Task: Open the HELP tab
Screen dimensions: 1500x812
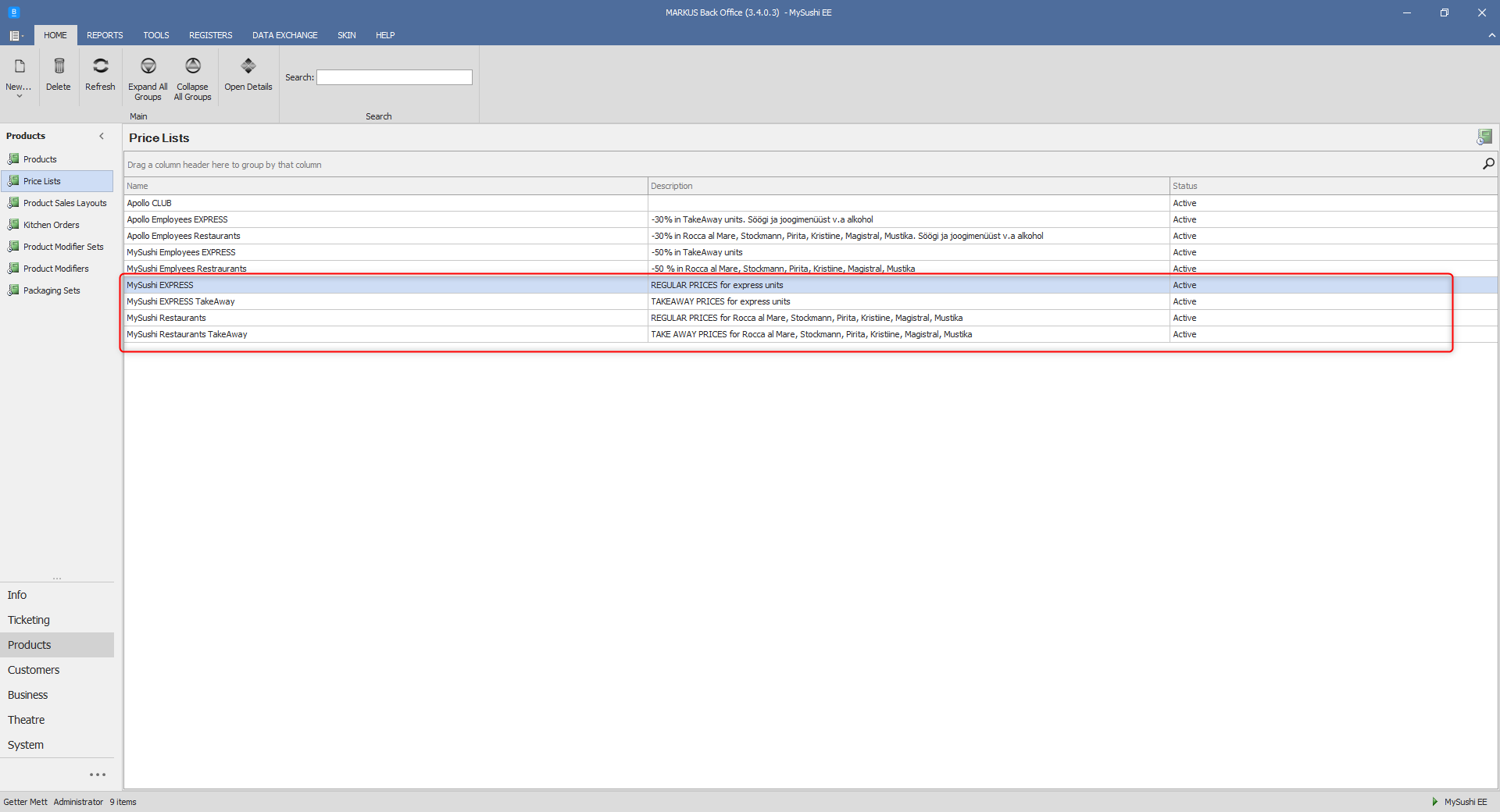Action: click(385, 35)
